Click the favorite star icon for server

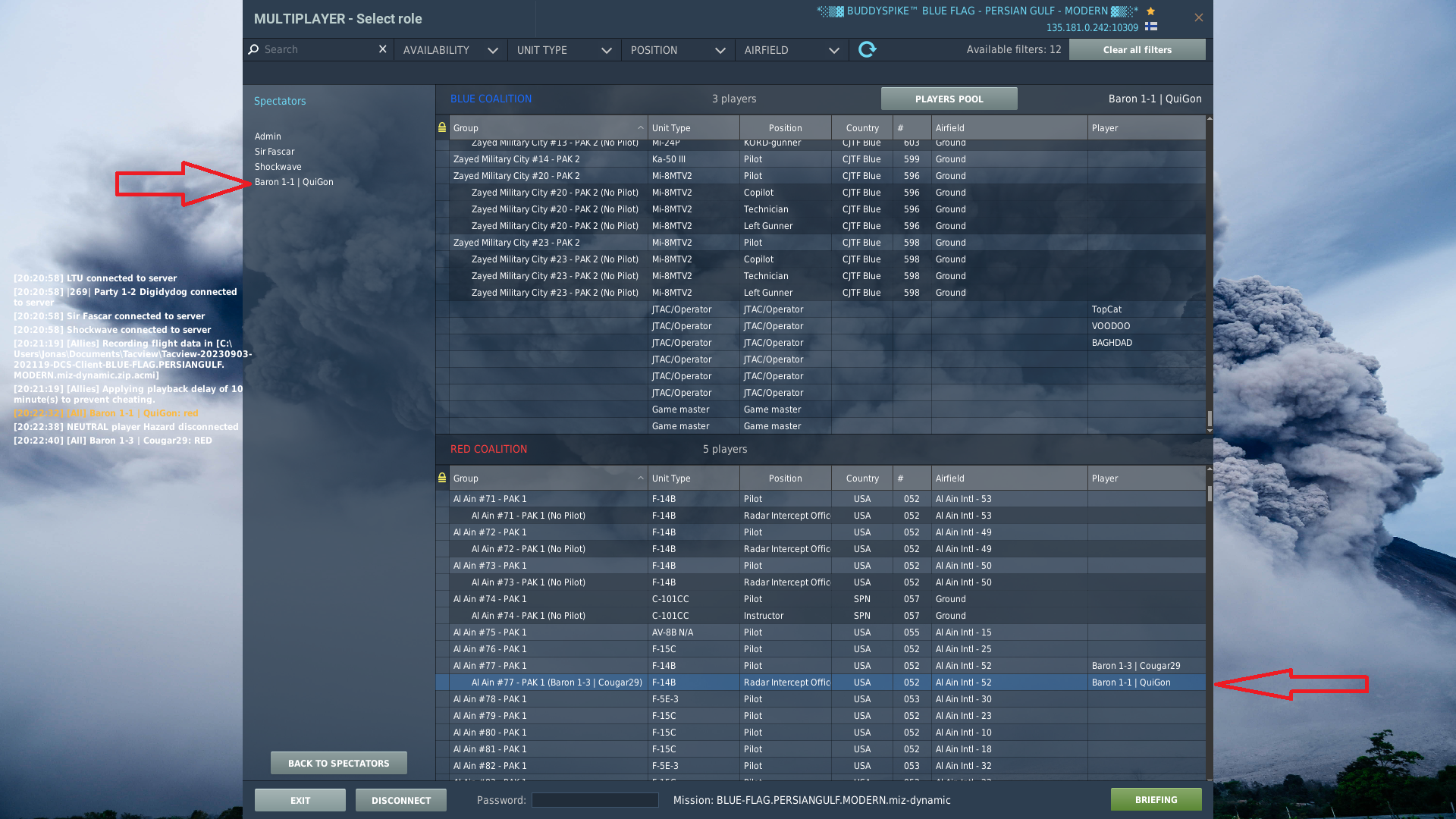click(x=1150, y=11)
